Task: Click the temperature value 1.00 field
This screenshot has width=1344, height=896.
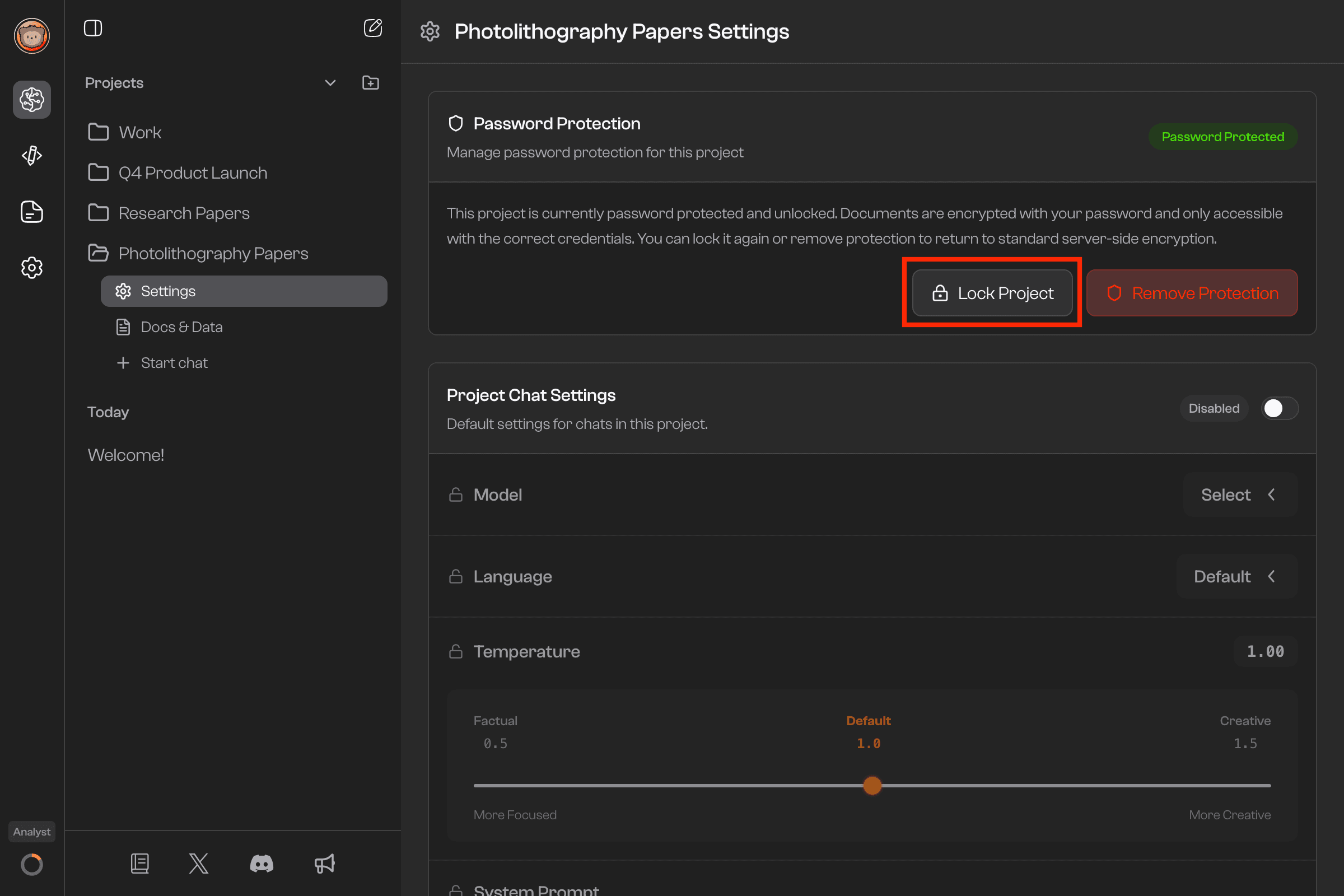Action: 1265,651
